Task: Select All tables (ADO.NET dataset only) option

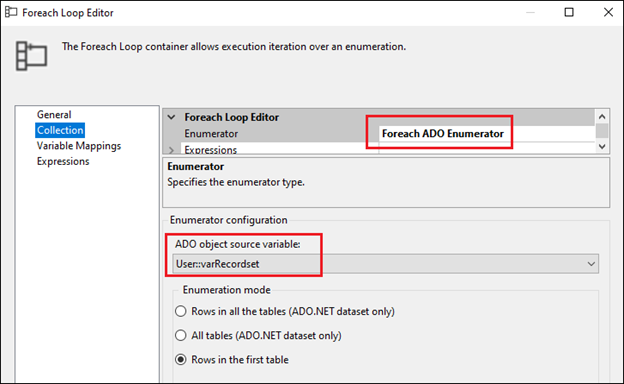Action: click(181, 335)
